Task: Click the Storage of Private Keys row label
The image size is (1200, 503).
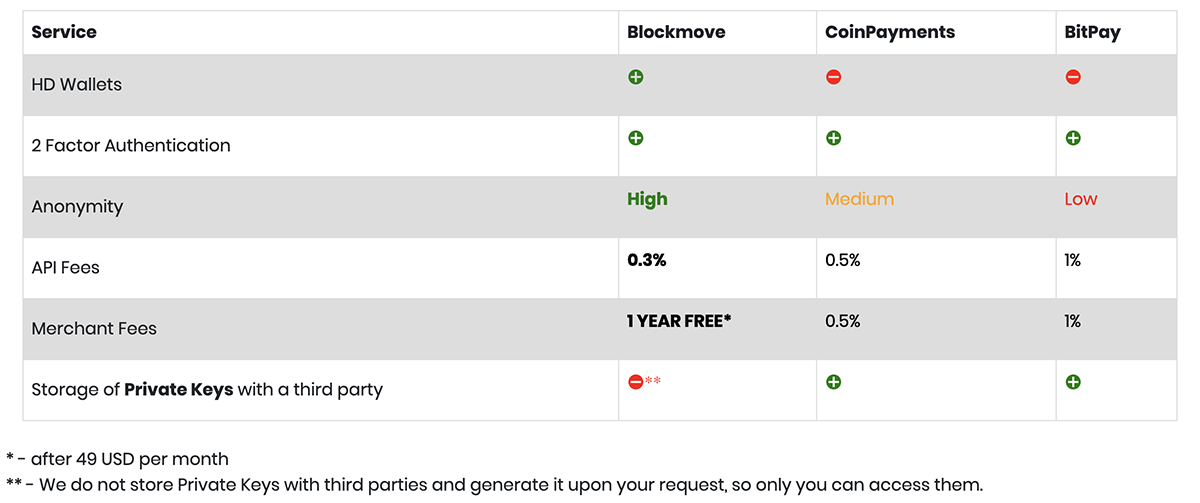Action: tap(207, 389)
